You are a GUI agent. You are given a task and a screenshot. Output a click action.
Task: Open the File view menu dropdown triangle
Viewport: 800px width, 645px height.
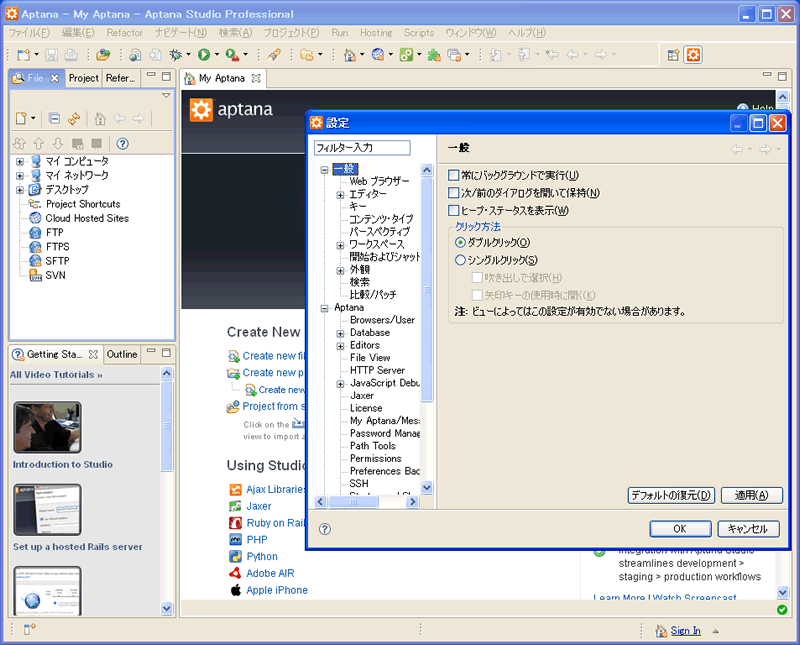point(166,95)
